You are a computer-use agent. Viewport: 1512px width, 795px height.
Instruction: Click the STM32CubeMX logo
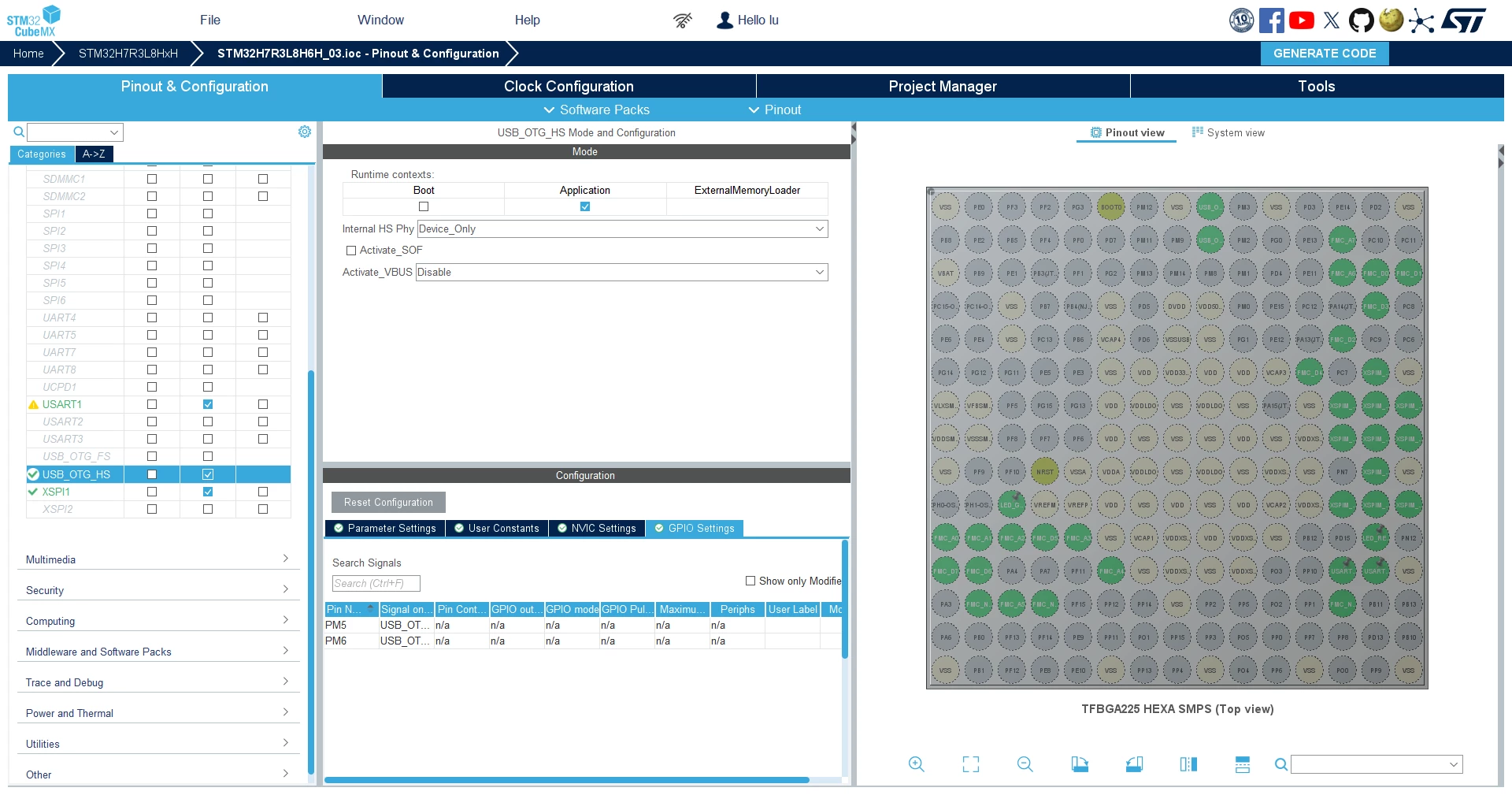(x=34, y=20)
